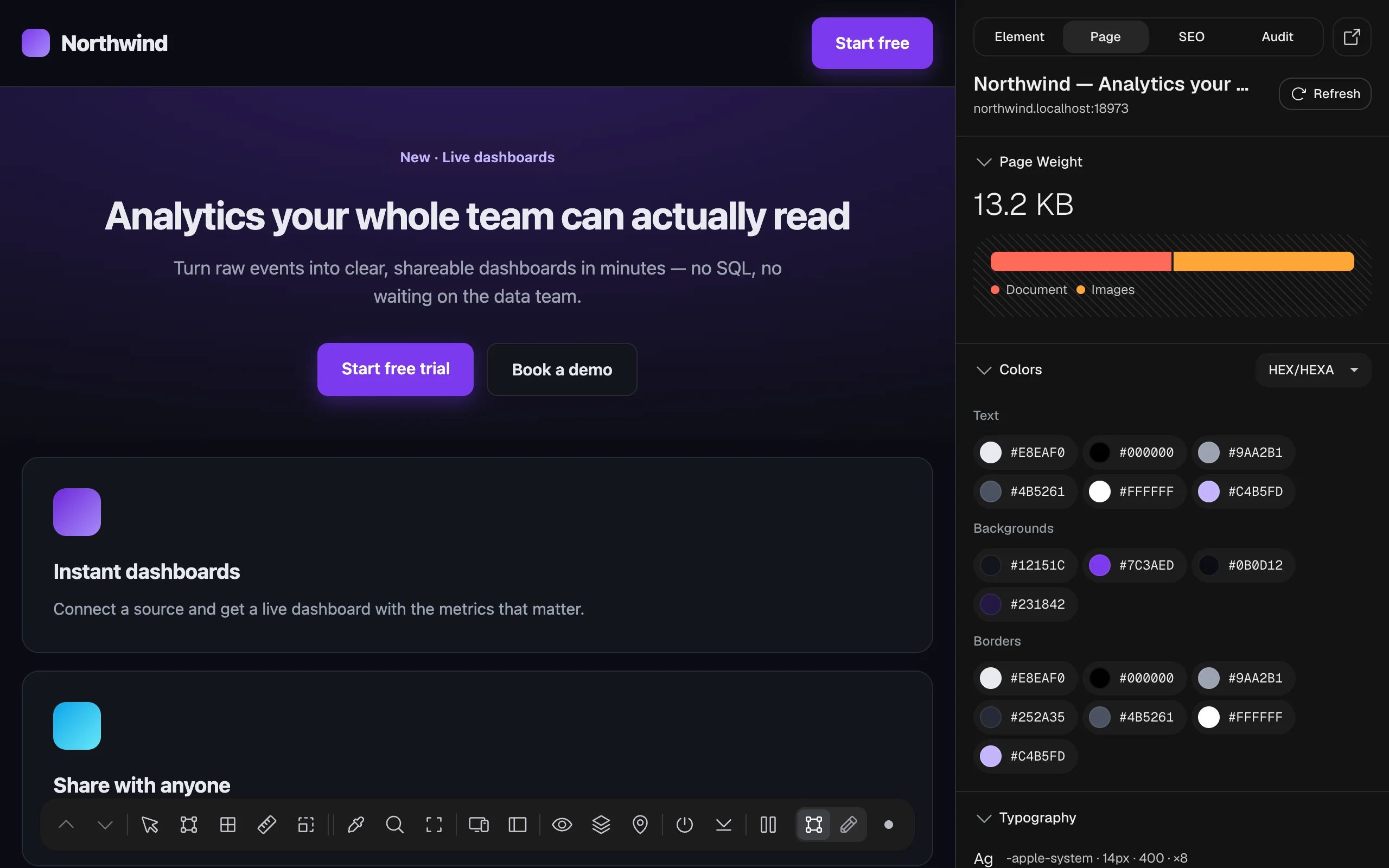Select the highlighted inspect mode box icon
Viewport: 1389px width, 868px height.
[814, 825]
